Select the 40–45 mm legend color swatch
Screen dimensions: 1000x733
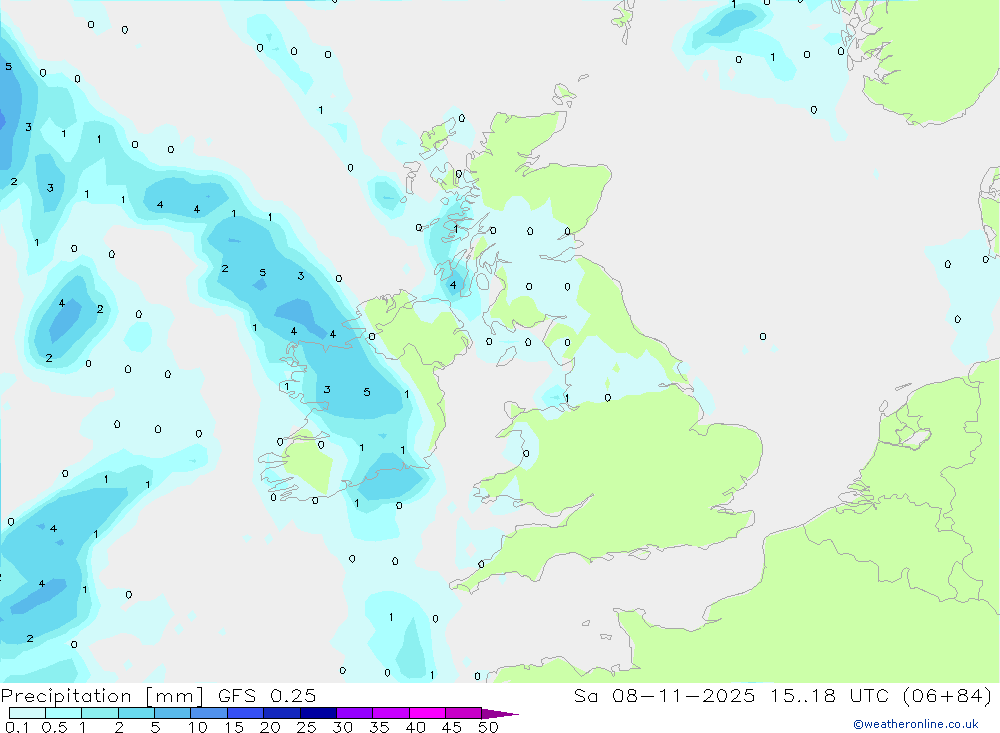point(427,713)
